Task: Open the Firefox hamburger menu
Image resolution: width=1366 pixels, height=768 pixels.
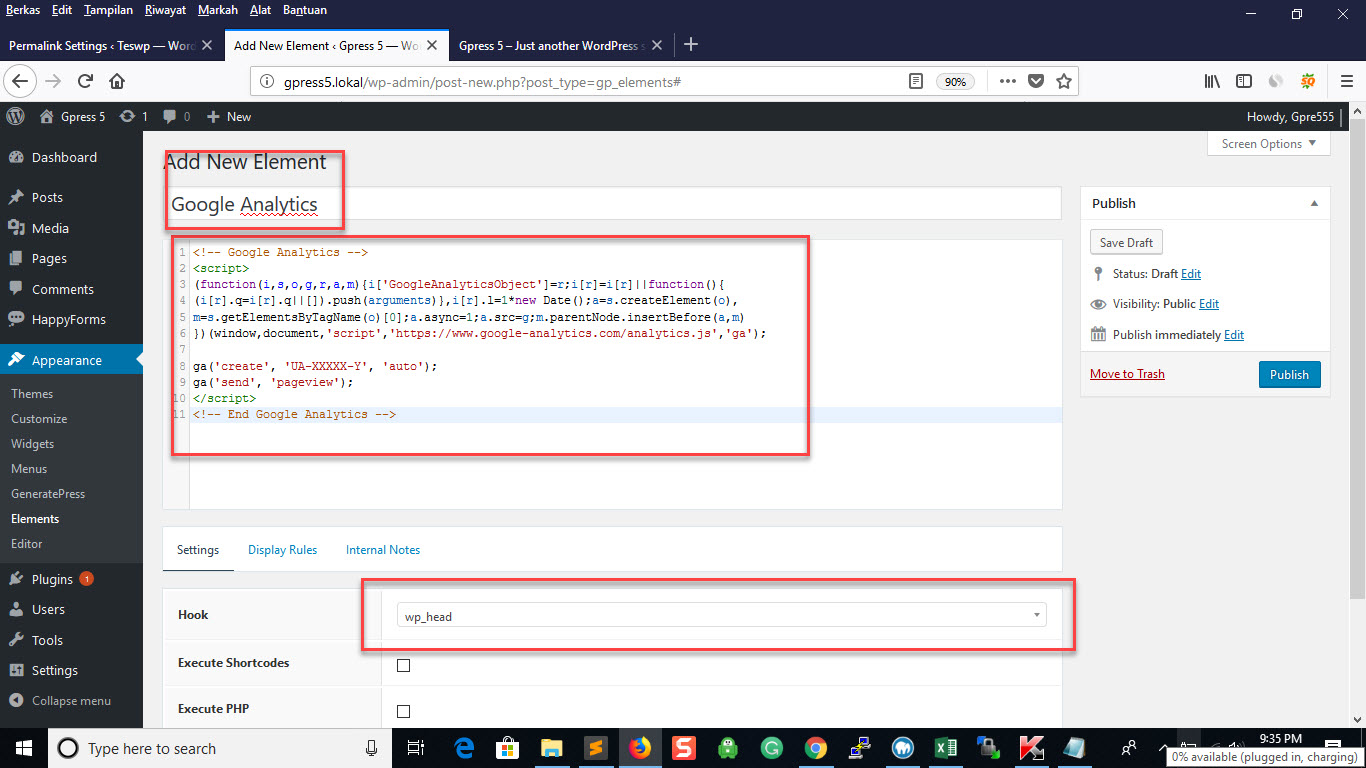Action: pyautogui.click(x=1345, y=82)
